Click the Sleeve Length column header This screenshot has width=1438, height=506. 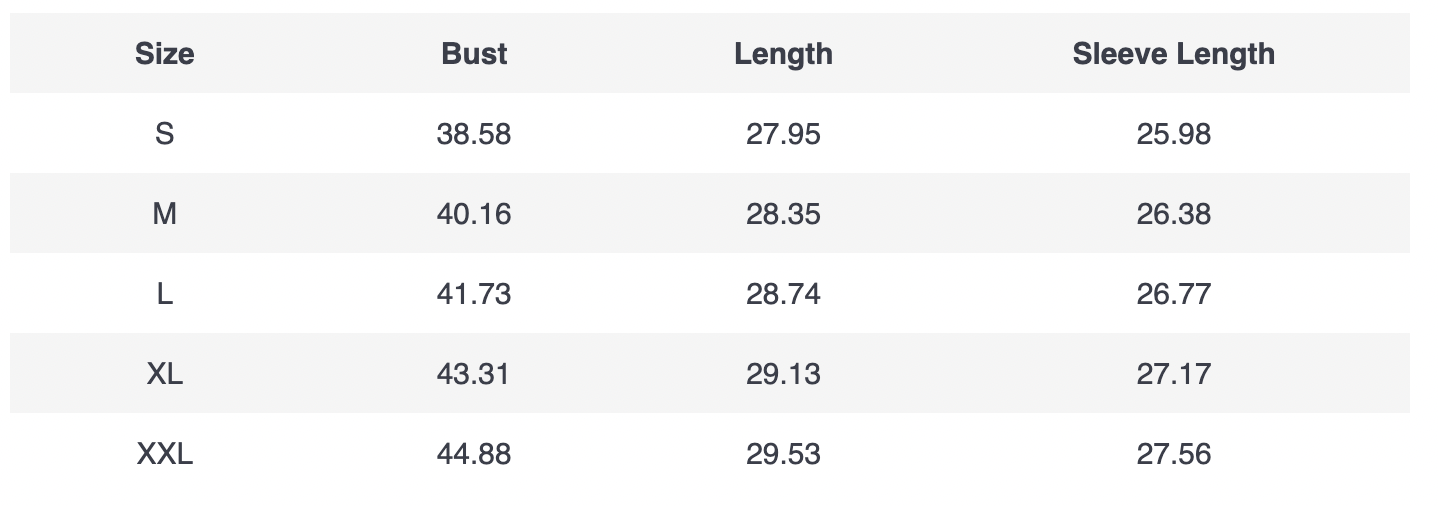coord(1173,54)
